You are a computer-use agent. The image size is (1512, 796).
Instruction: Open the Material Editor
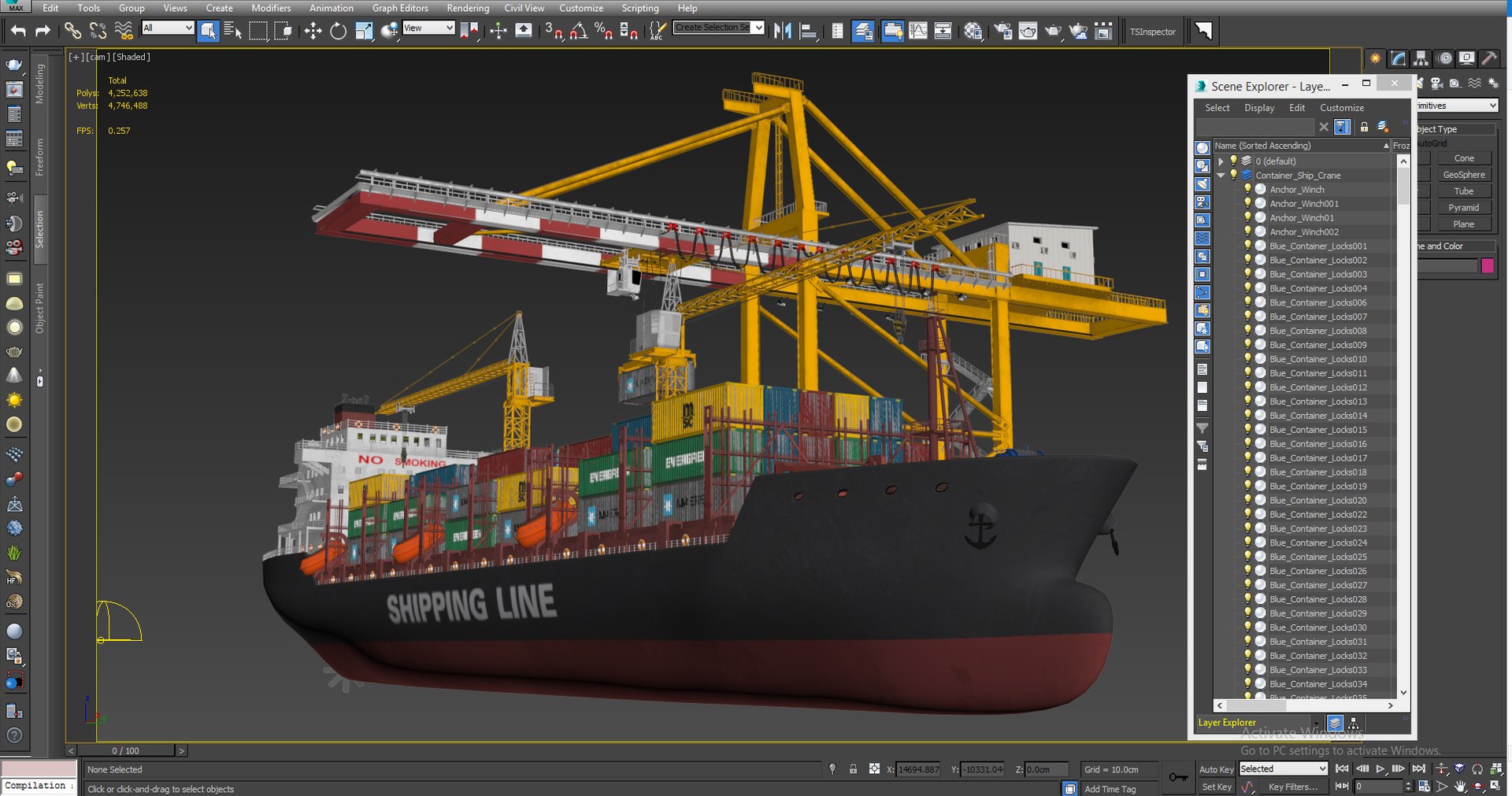coord(973,31)
